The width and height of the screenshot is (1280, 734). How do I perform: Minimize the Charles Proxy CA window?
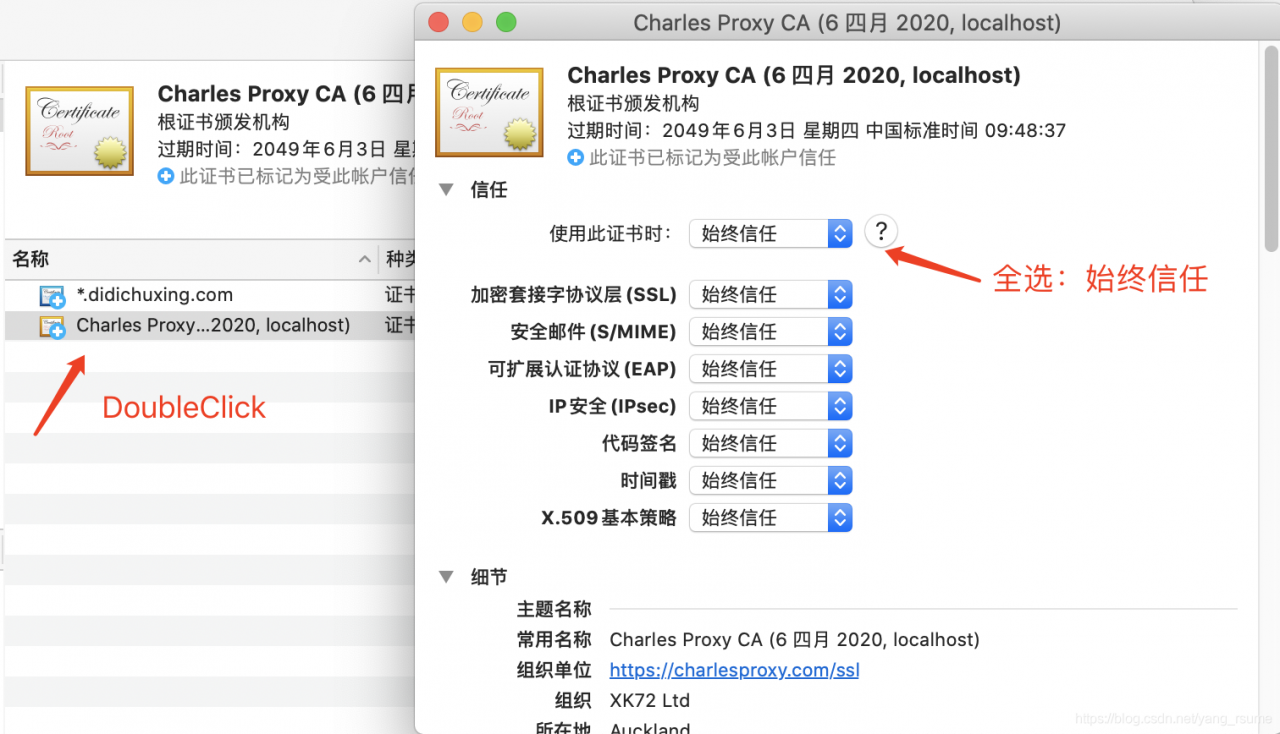coord(472,22)
